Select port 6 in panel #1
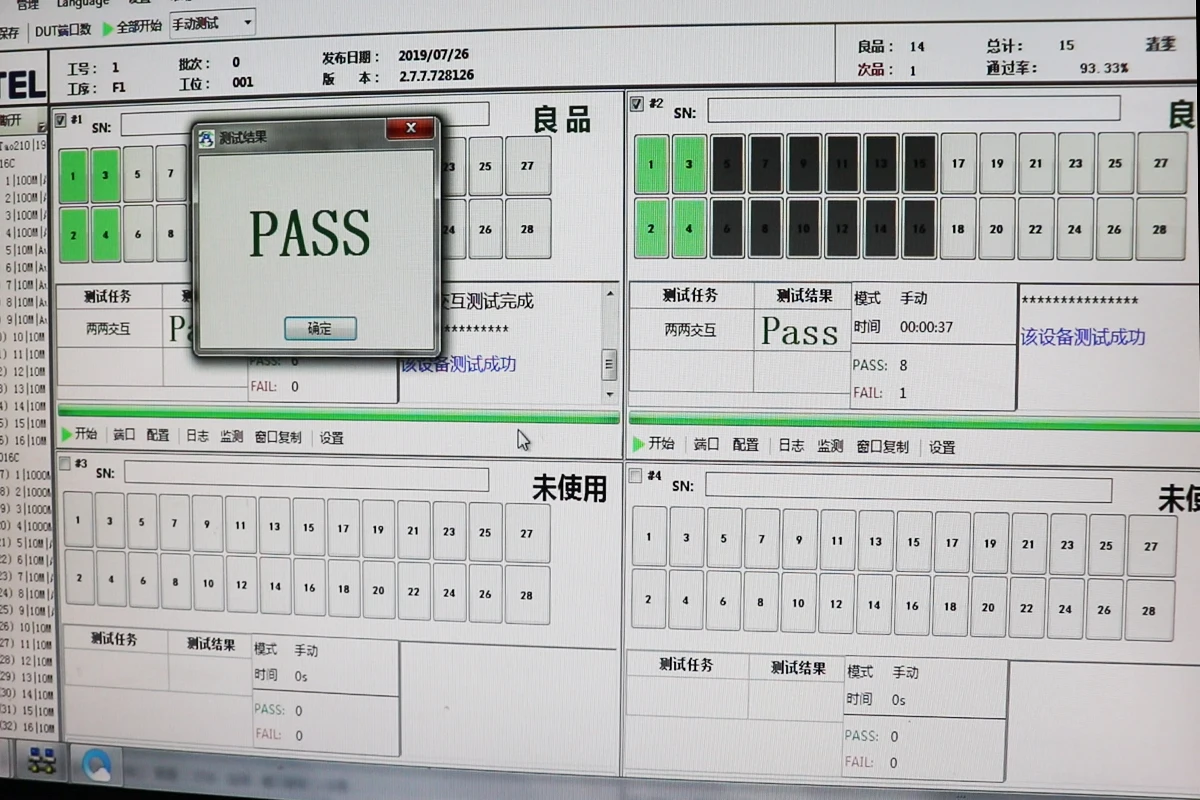1200x800 pixels. [138, 234]
